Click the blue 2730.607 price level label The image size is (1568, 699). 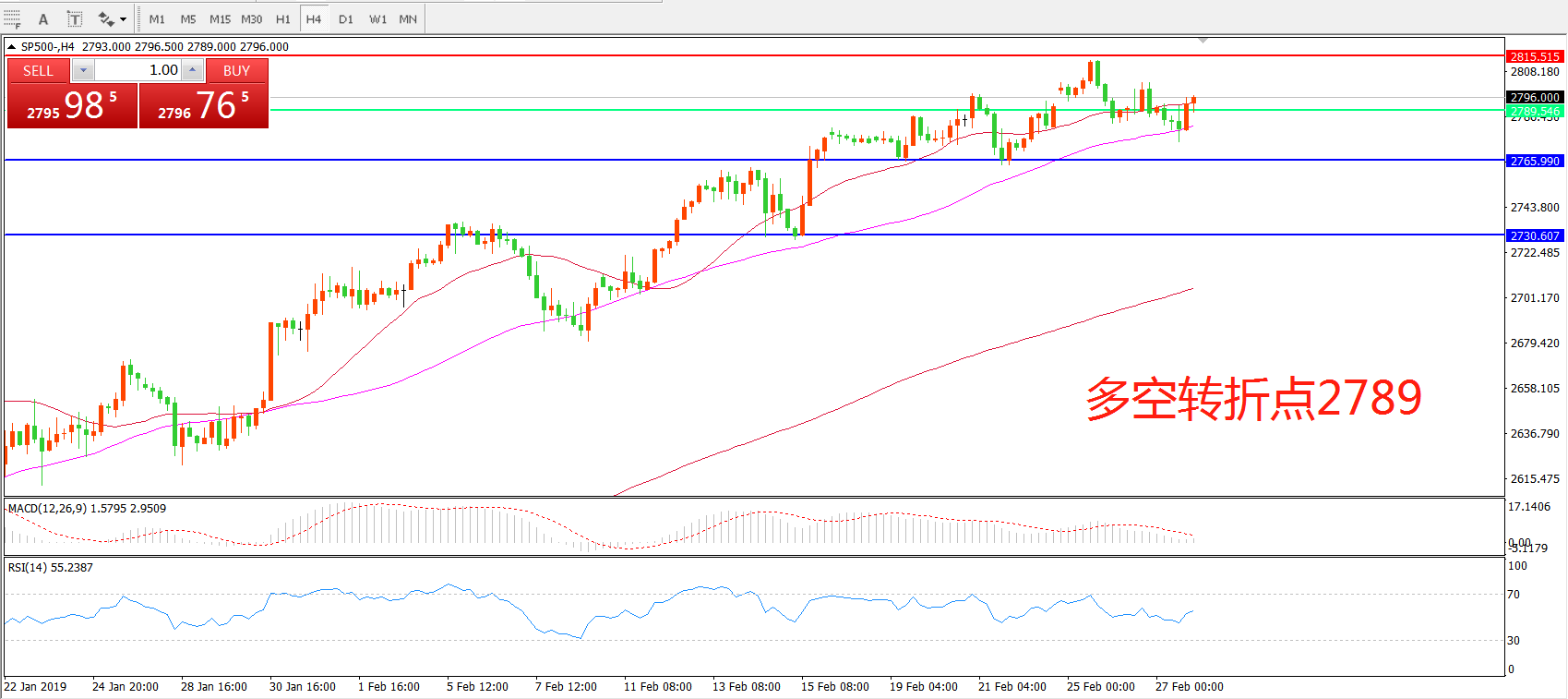click(x=1534, y=236)
